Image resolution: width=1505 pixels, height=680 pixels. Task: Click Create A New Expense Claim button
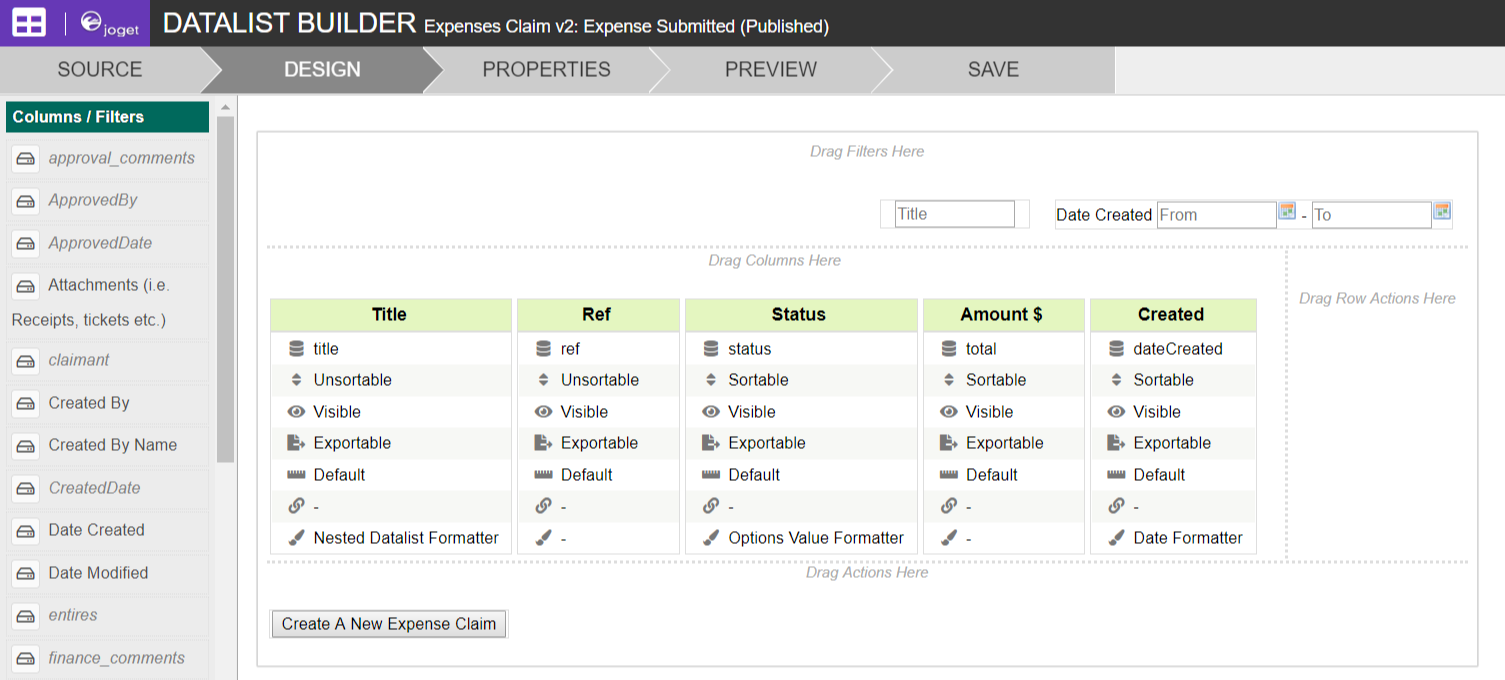tap(389, 624)
